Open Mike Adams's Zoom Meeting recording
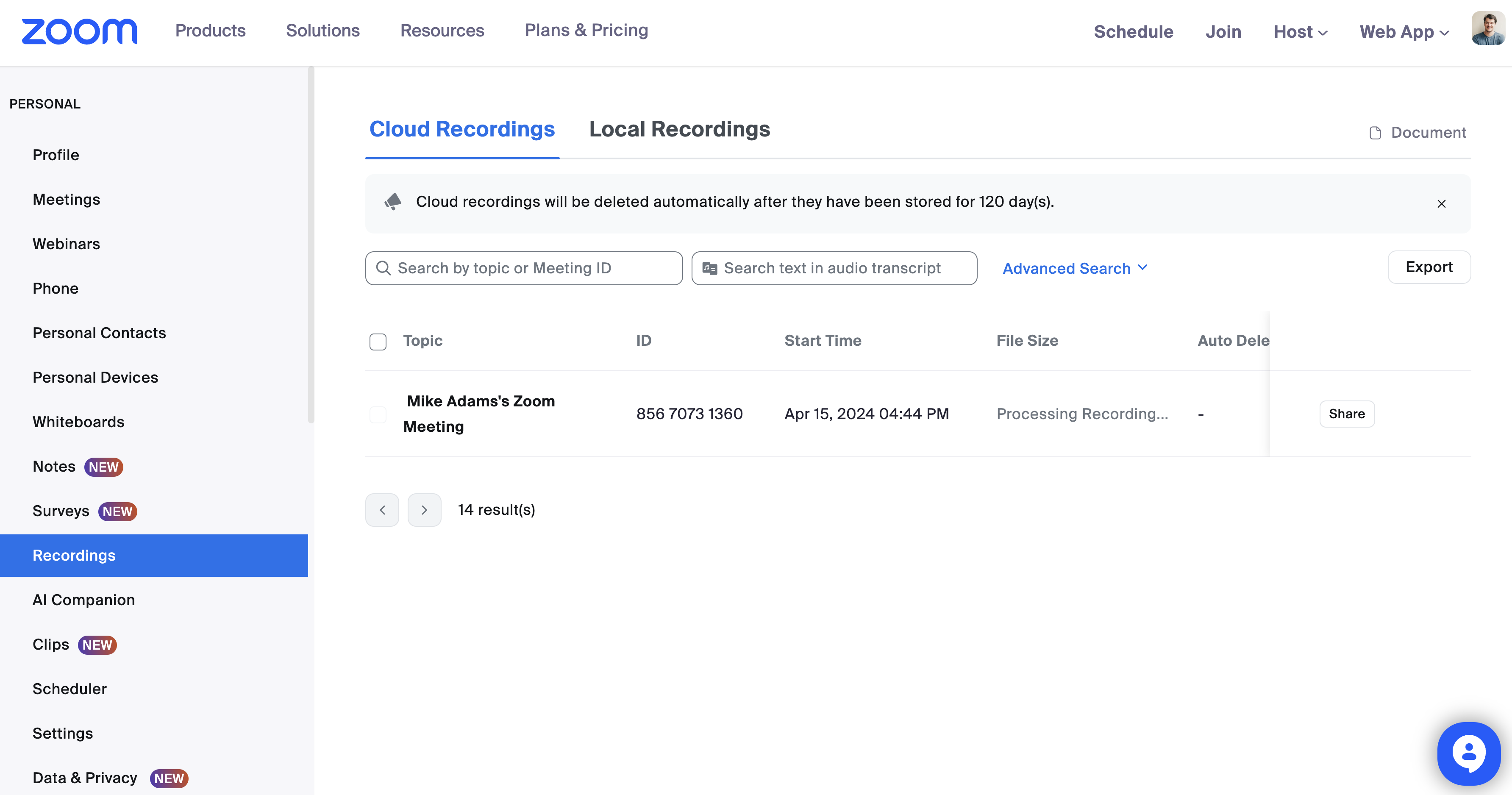1512x795 pixels. click(x=479, y=414)
